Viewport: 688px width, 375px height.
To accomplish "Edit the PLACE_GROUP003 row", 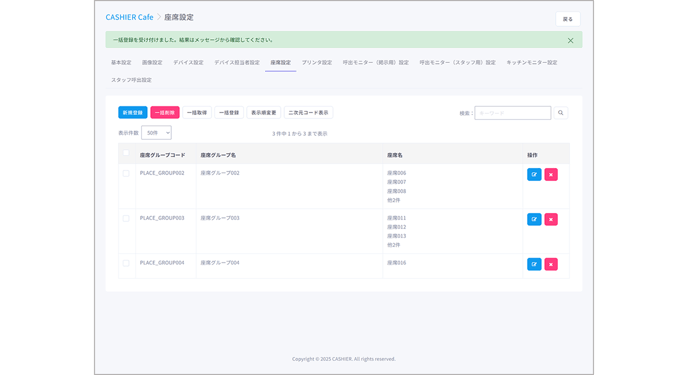I will 534,219.
